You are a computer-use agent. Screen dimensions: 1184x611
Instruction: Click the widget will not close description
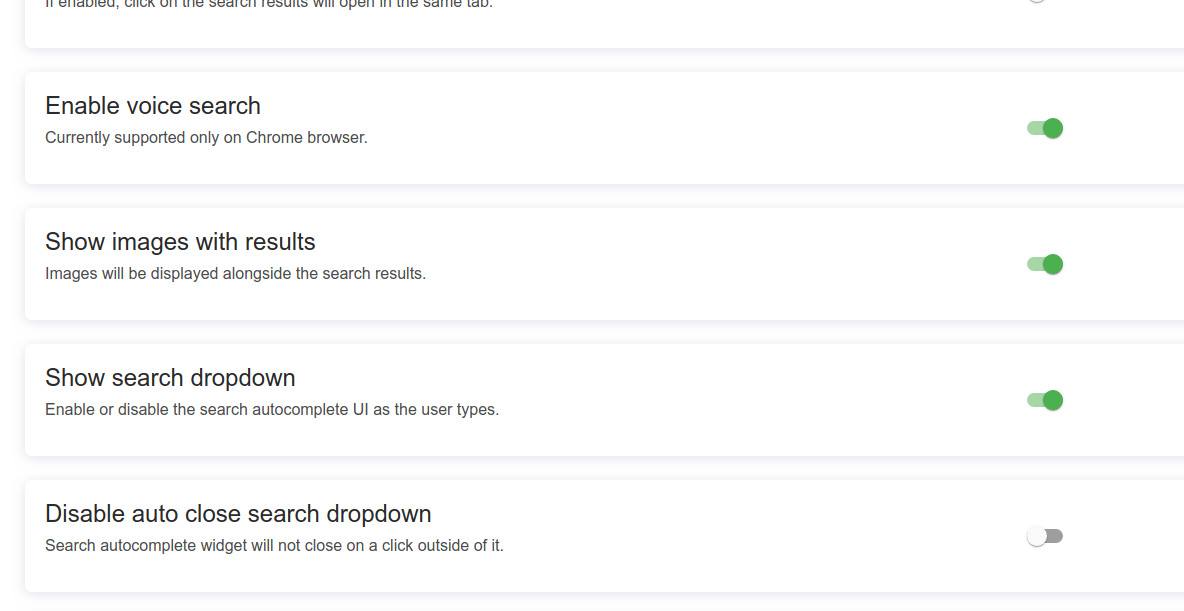(x=274, y=545)
